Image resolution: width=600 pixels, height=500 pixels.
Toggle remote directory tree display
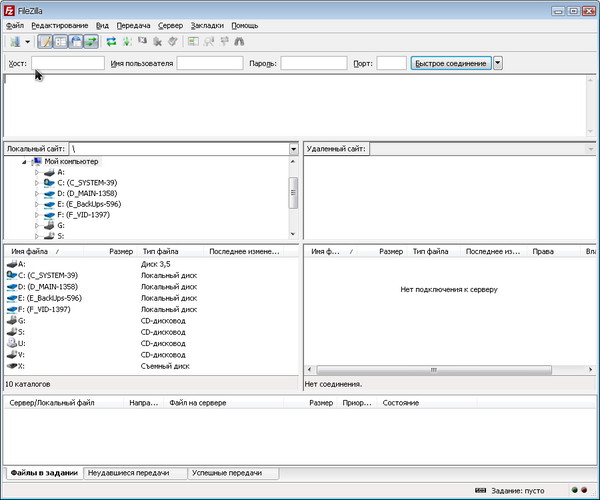click(76, 42)
